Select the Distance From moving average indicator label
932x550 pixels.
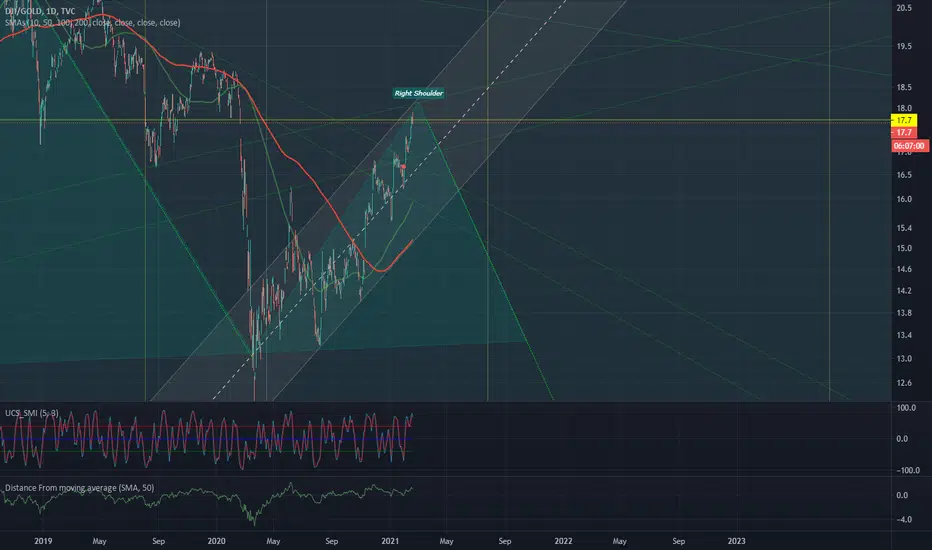[80, 488]
